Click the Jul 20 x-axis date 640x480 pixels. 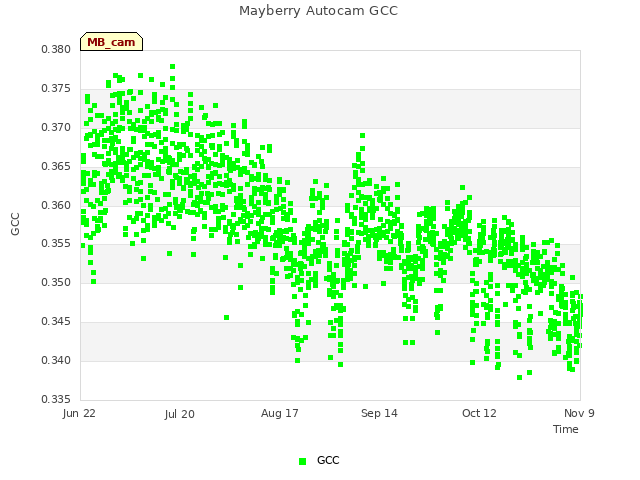(x=180, y=414)
